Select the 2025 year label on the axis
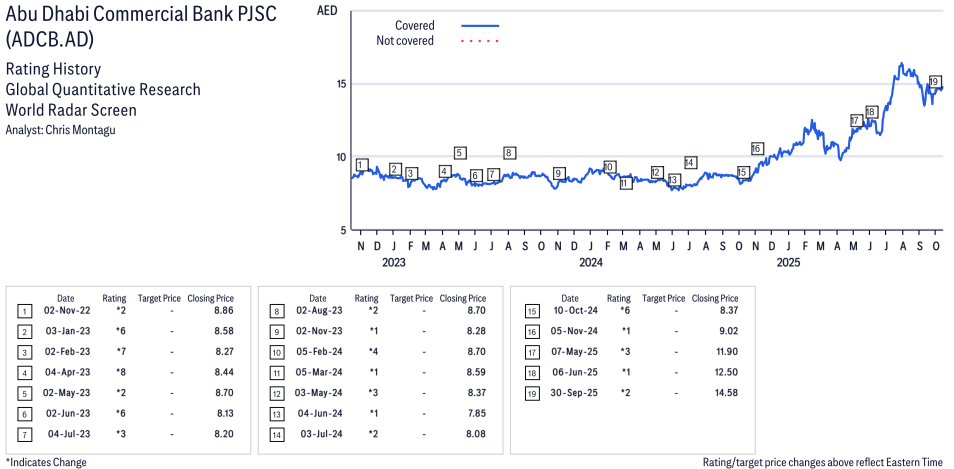 (789, 263)
